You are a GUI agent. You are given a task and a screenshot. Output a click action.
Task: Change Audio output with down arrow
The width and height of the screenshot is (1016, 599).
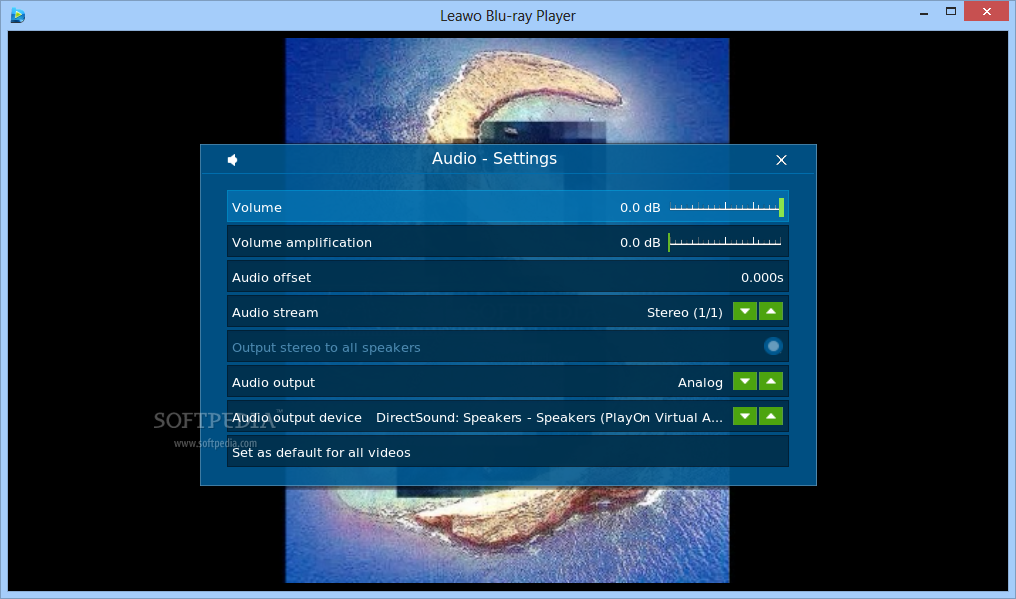[745, 381]
